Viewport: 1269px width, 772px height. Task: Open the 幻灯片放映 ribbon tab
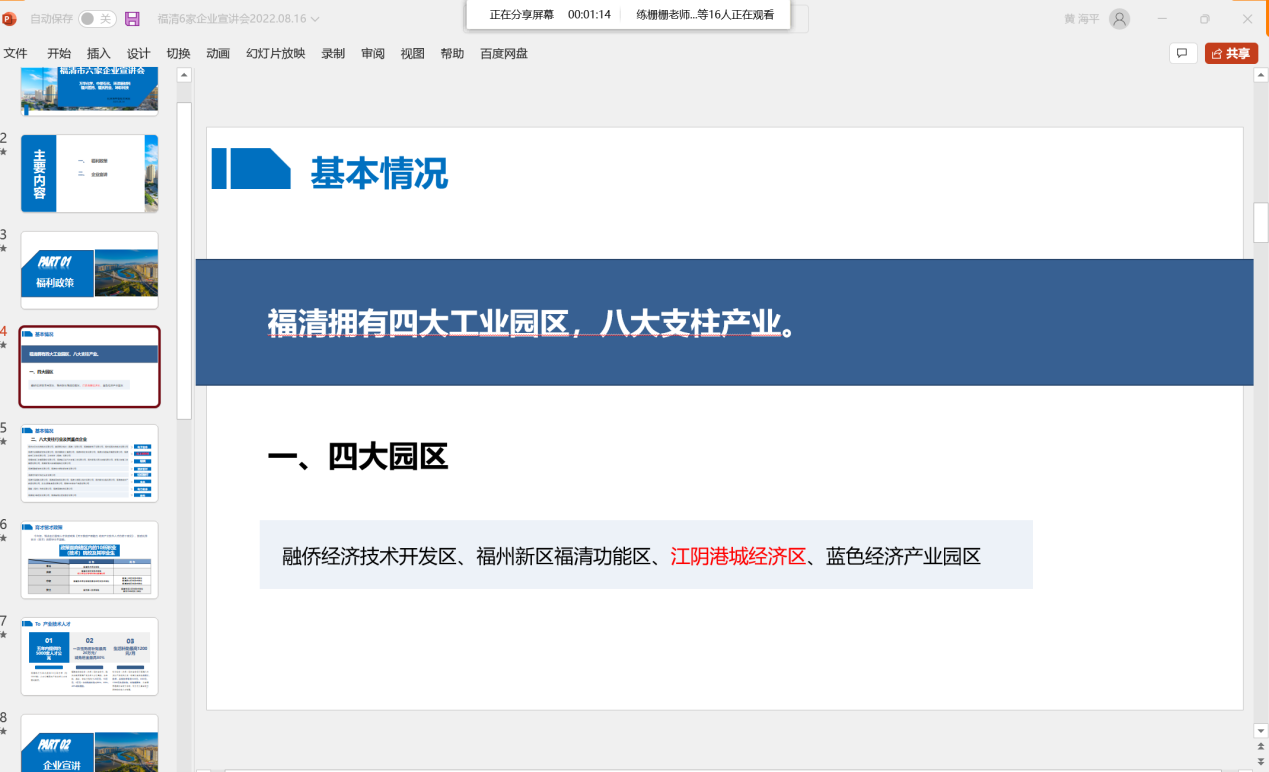pos(275,53)
